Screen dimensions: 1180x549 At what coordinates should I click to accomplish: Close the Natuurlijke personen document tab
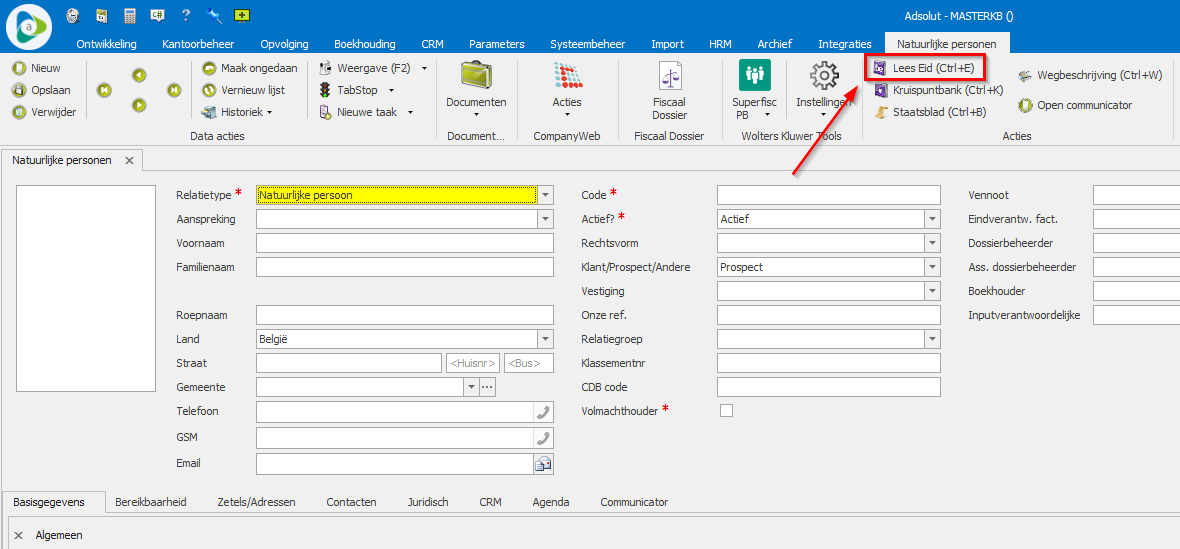128,160
